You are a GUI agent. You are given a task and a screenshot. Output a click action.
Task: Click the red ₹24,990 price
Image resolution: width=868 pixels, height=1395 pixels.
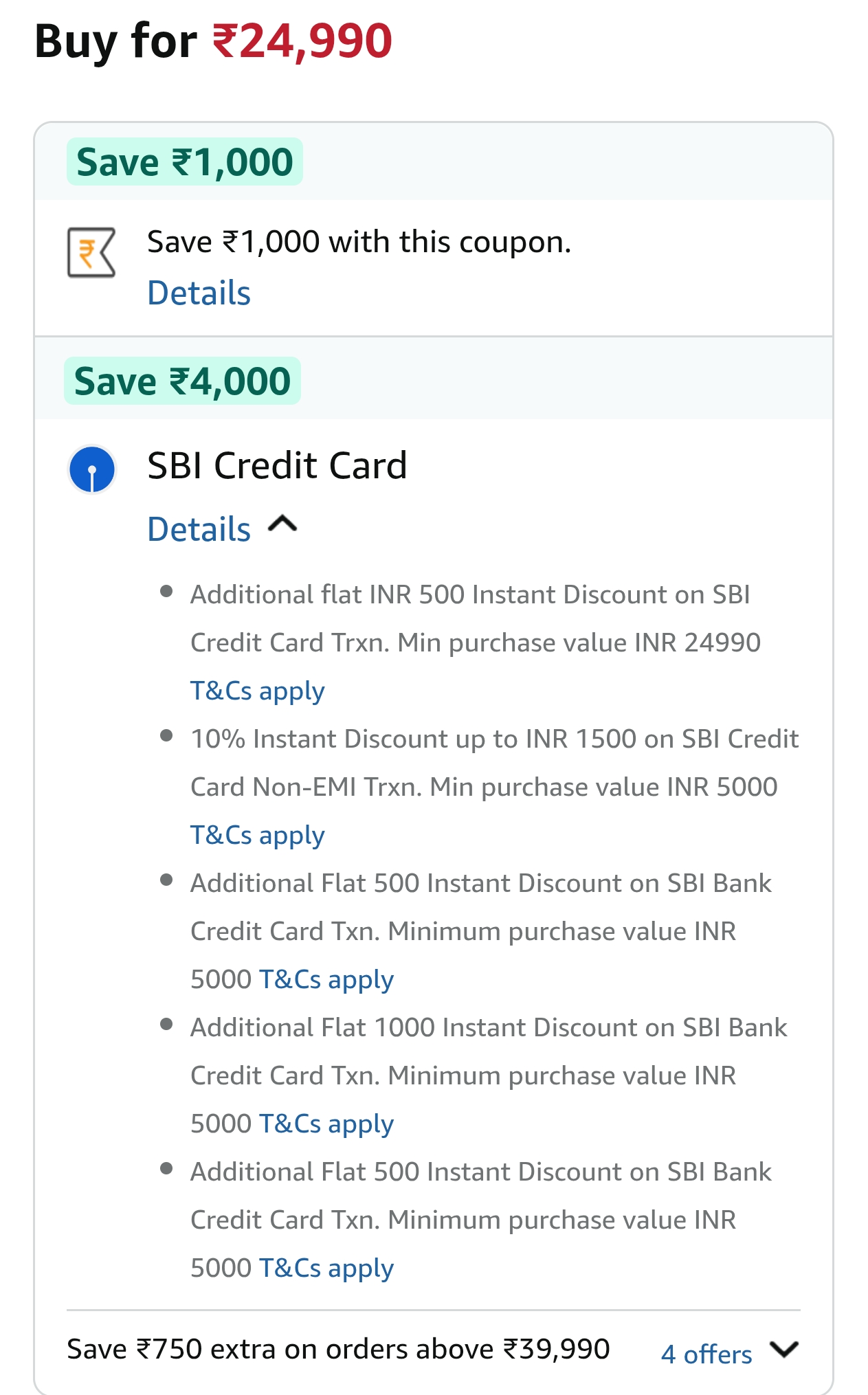302,41
